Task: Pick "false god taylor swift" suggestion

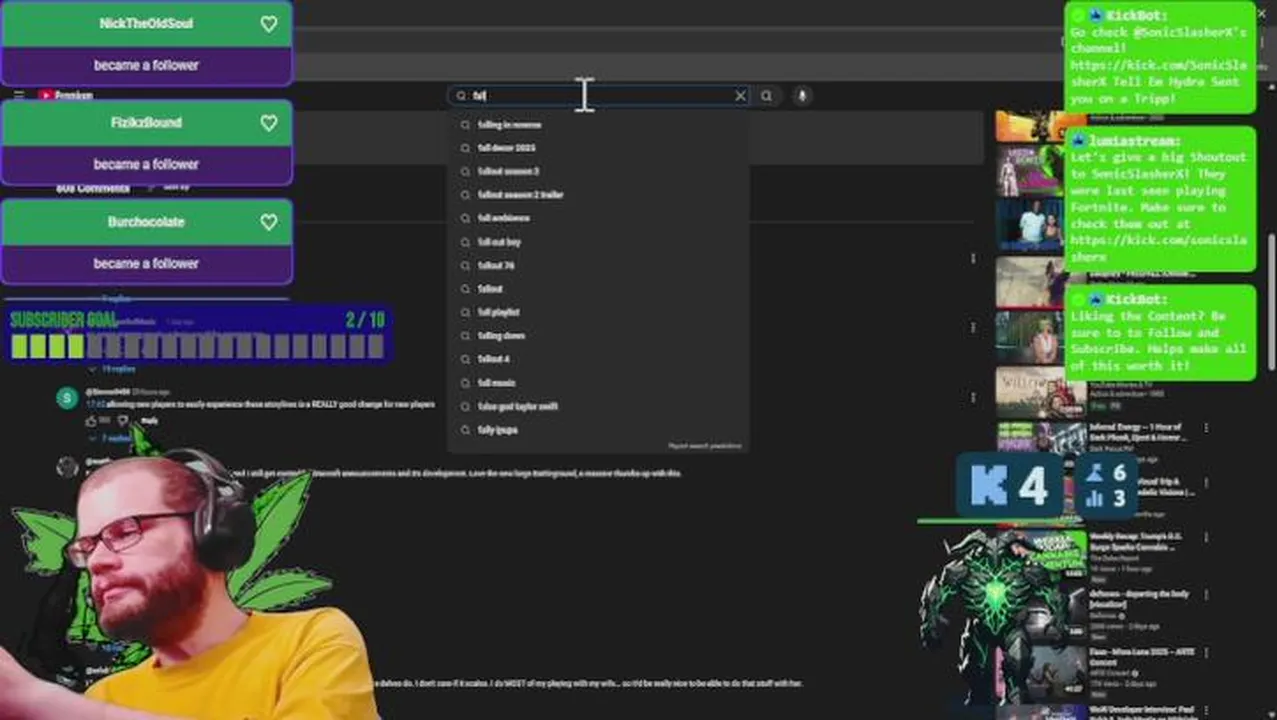Action: tap(598, 406)
